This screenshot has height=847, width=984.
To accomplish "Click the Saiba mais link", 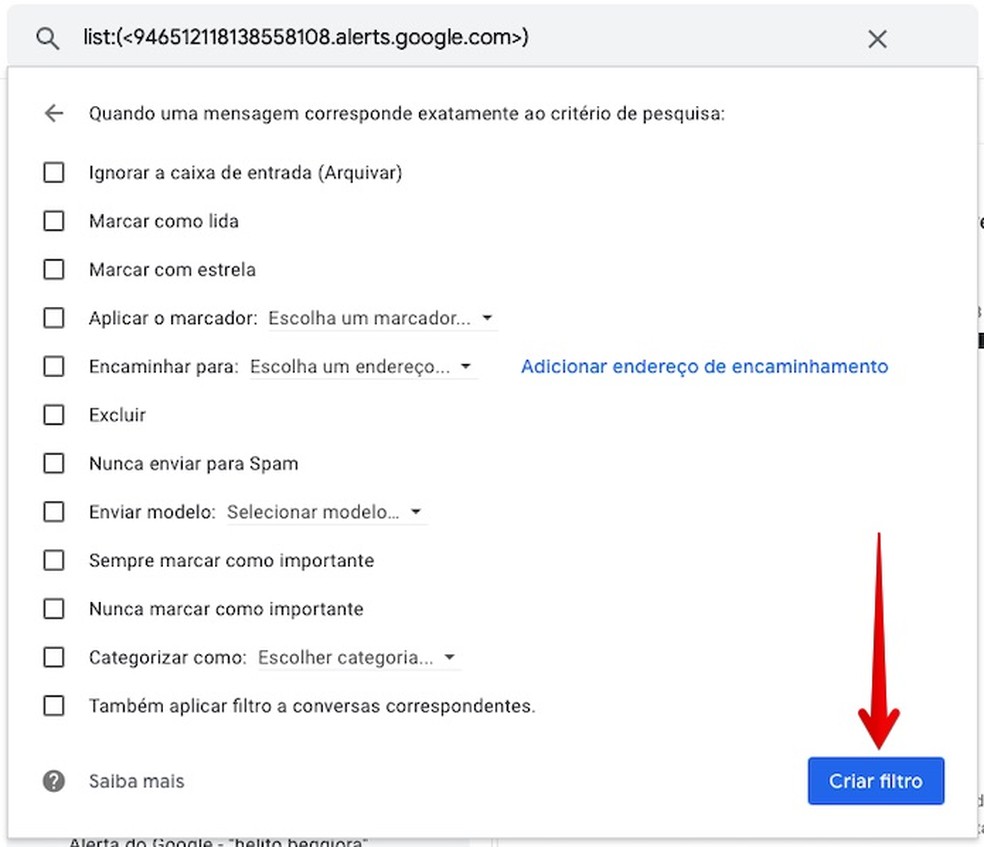I will pyautogui.click(x=136, y=781).
